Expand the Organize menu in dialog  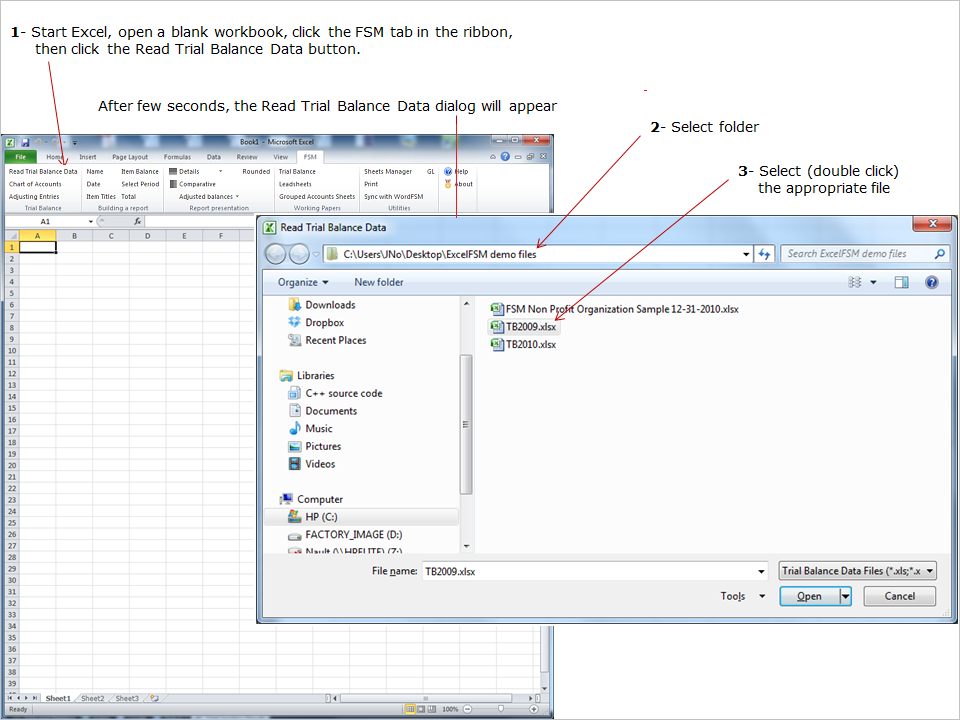click(x=303, y=282)
